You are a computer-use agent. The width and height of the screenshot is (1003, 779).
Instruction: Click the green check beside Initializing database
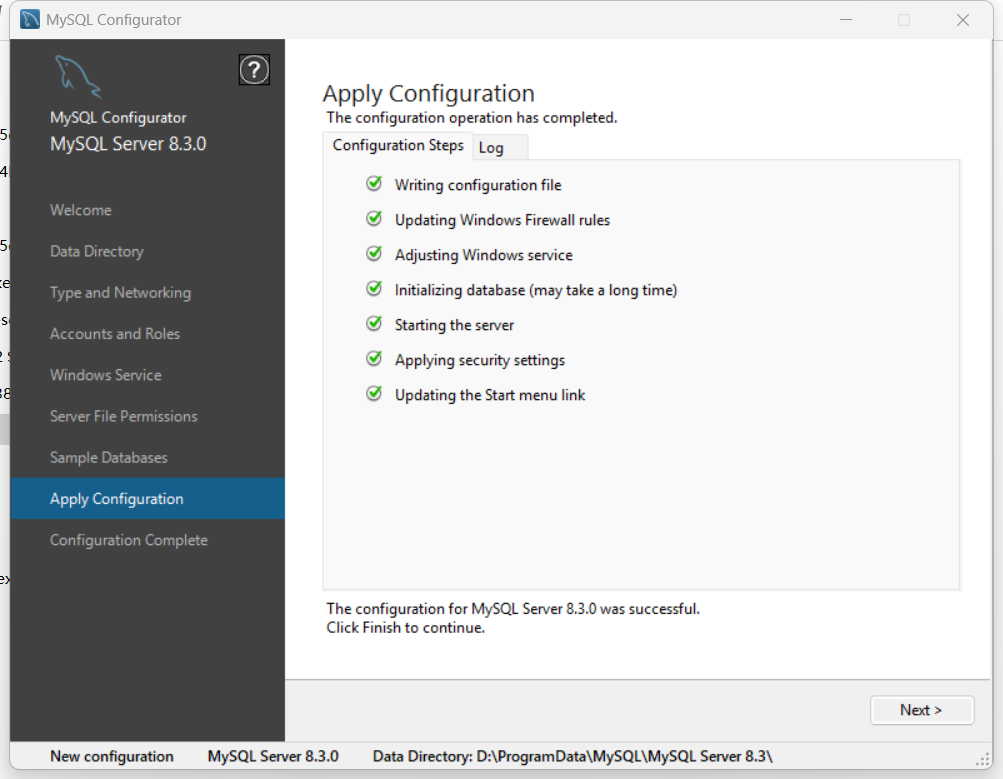pos(374,289)
